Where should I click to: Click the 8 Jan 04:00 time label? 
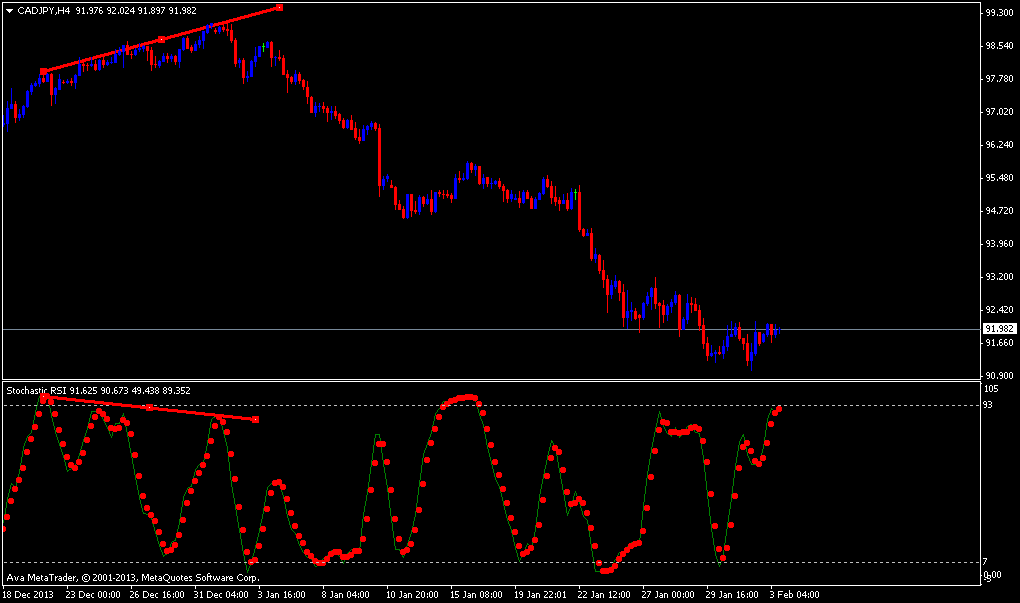tap(346, 595)
